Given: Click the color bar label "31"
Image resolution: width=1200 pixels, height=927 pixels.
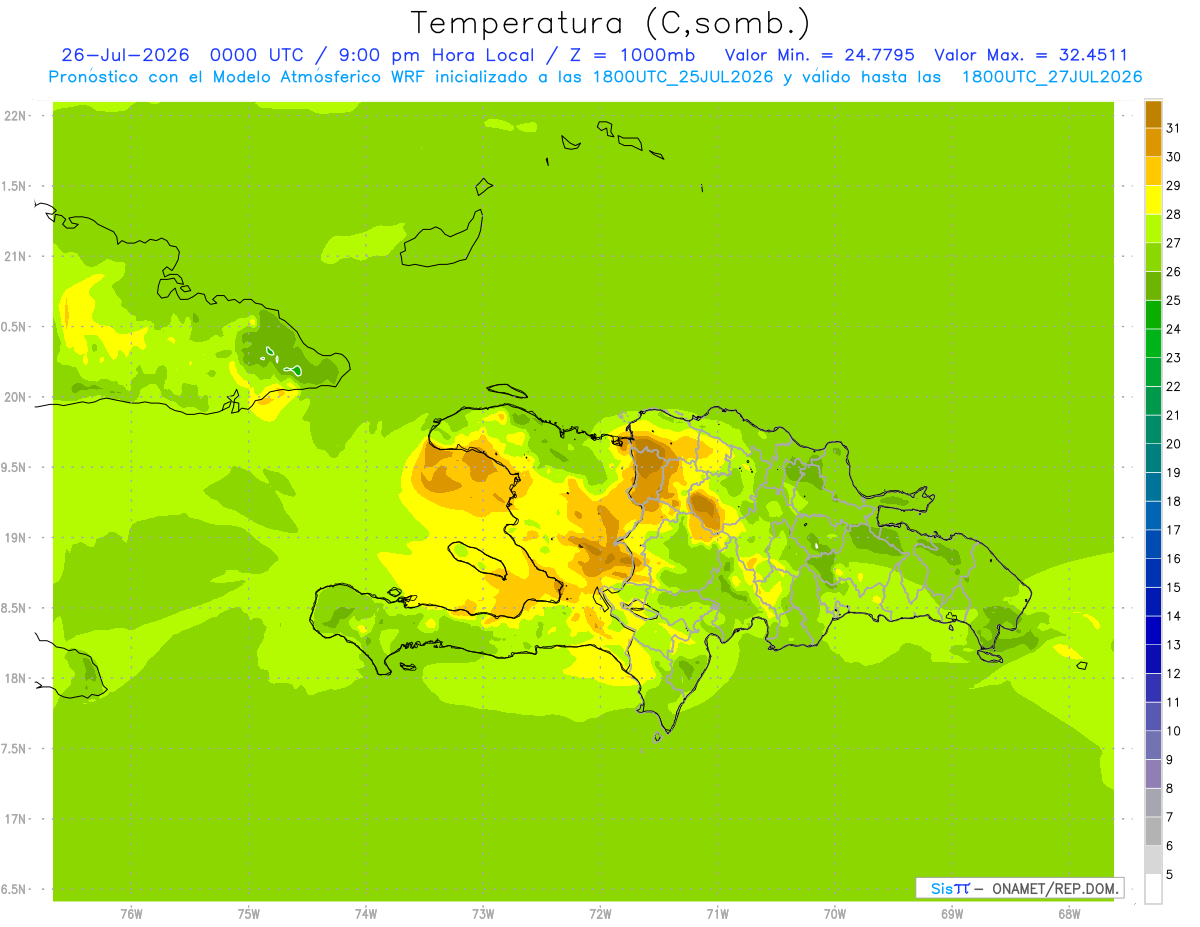Looking at the screenshot, I should click(x=1173, y=128).
